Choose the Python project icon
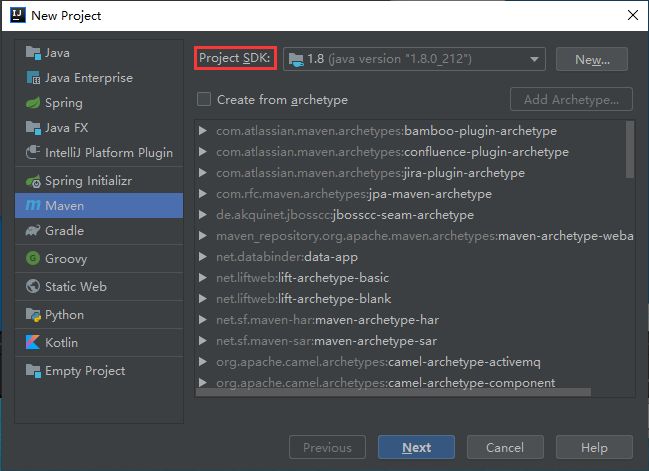 click(x=33, y=315)
